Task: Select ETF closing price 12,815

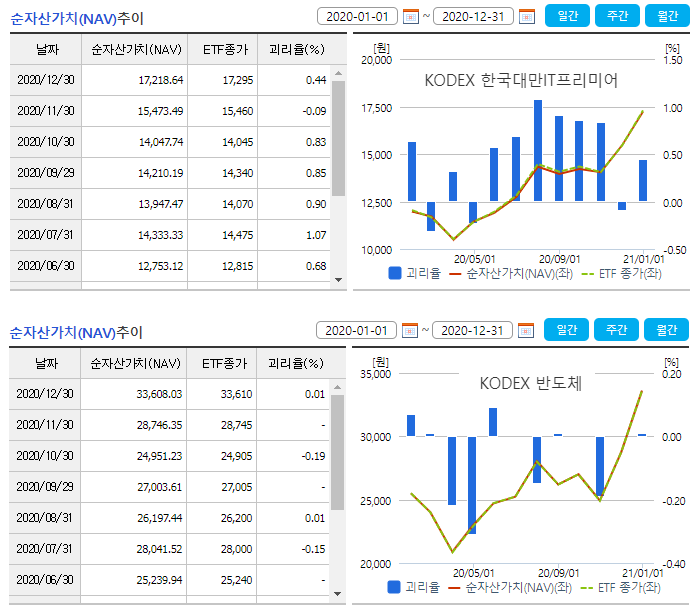Action: pyautogui.click(x=238, y=266)
